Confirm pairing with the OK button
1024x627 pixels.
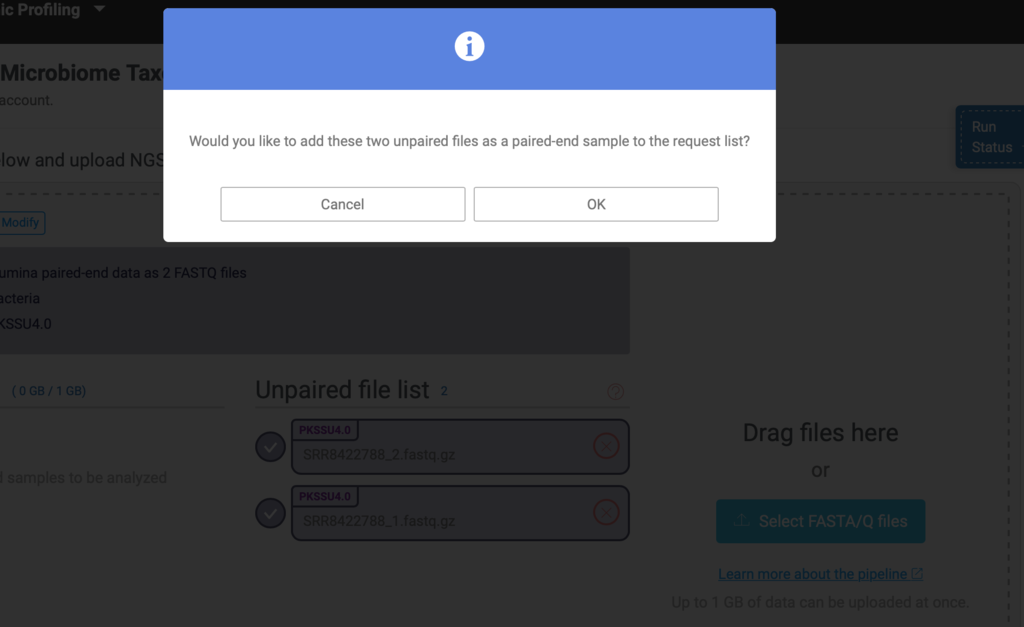click(x=596, y=204)
